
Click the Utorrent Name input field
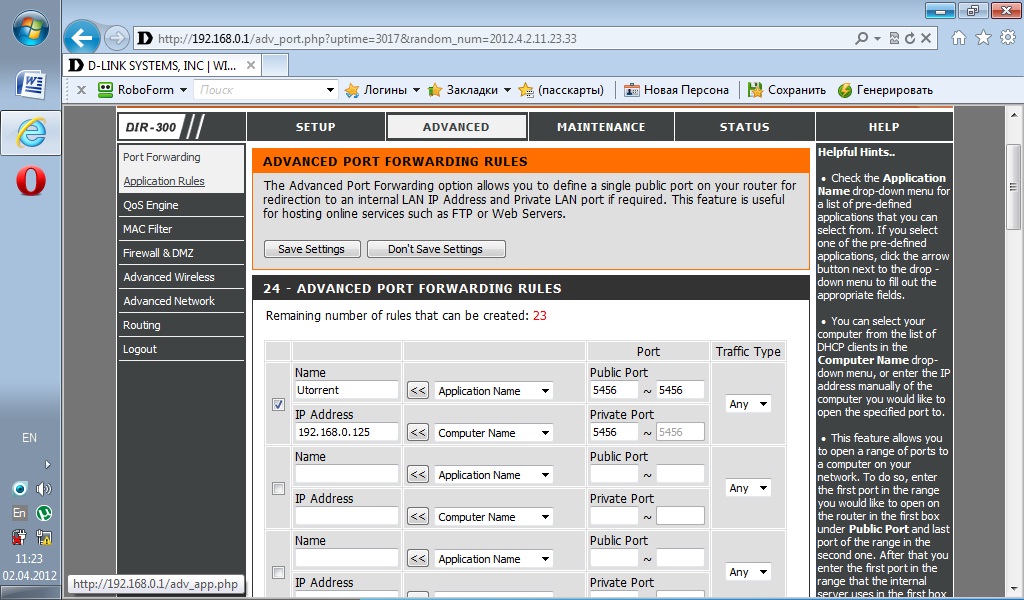click(346, 390)
